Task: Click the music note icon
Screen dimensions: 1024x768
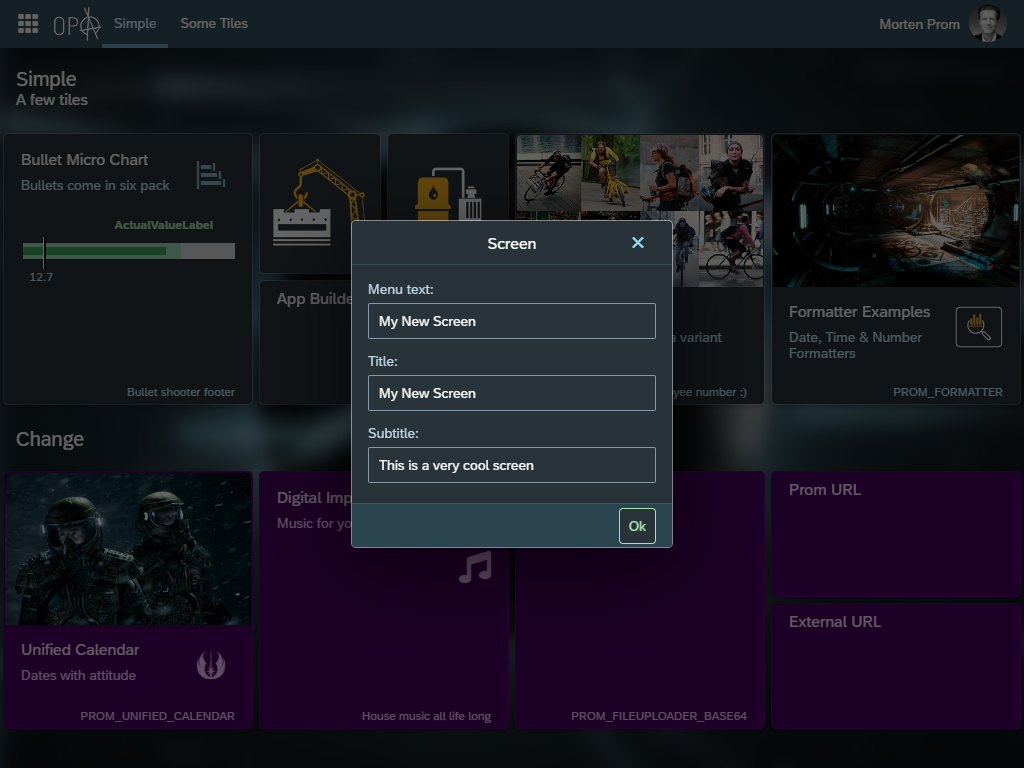Action: pyautogui.click(x=475, y=567)
